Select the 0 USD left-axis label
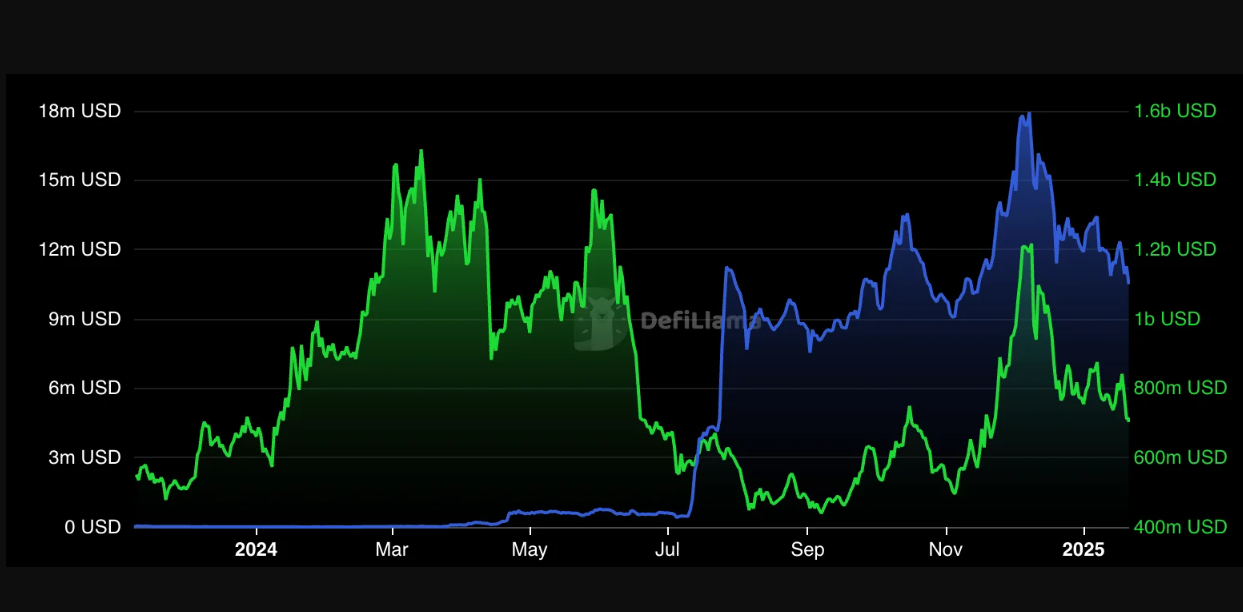The height and width of the screenshot is (612, 1243). tap(92, 527)
